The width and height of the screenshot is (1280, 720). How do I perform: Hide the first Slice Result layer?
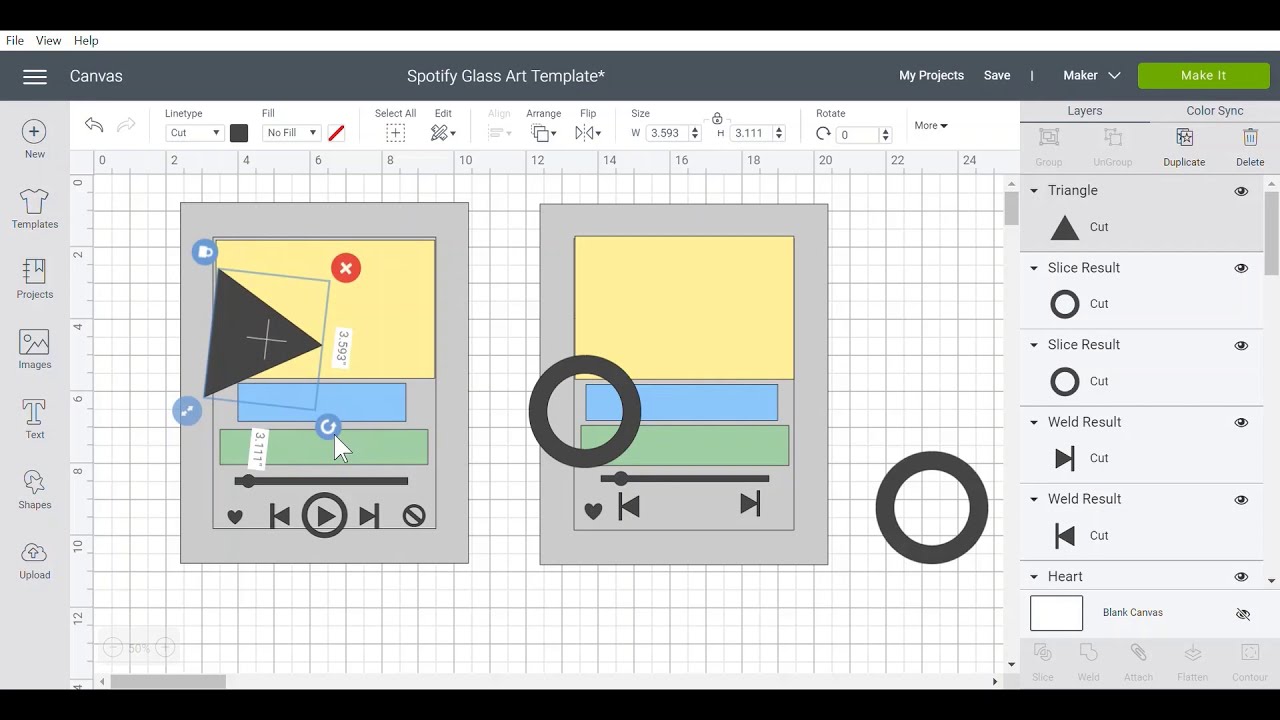click(x=1241, y=268)
